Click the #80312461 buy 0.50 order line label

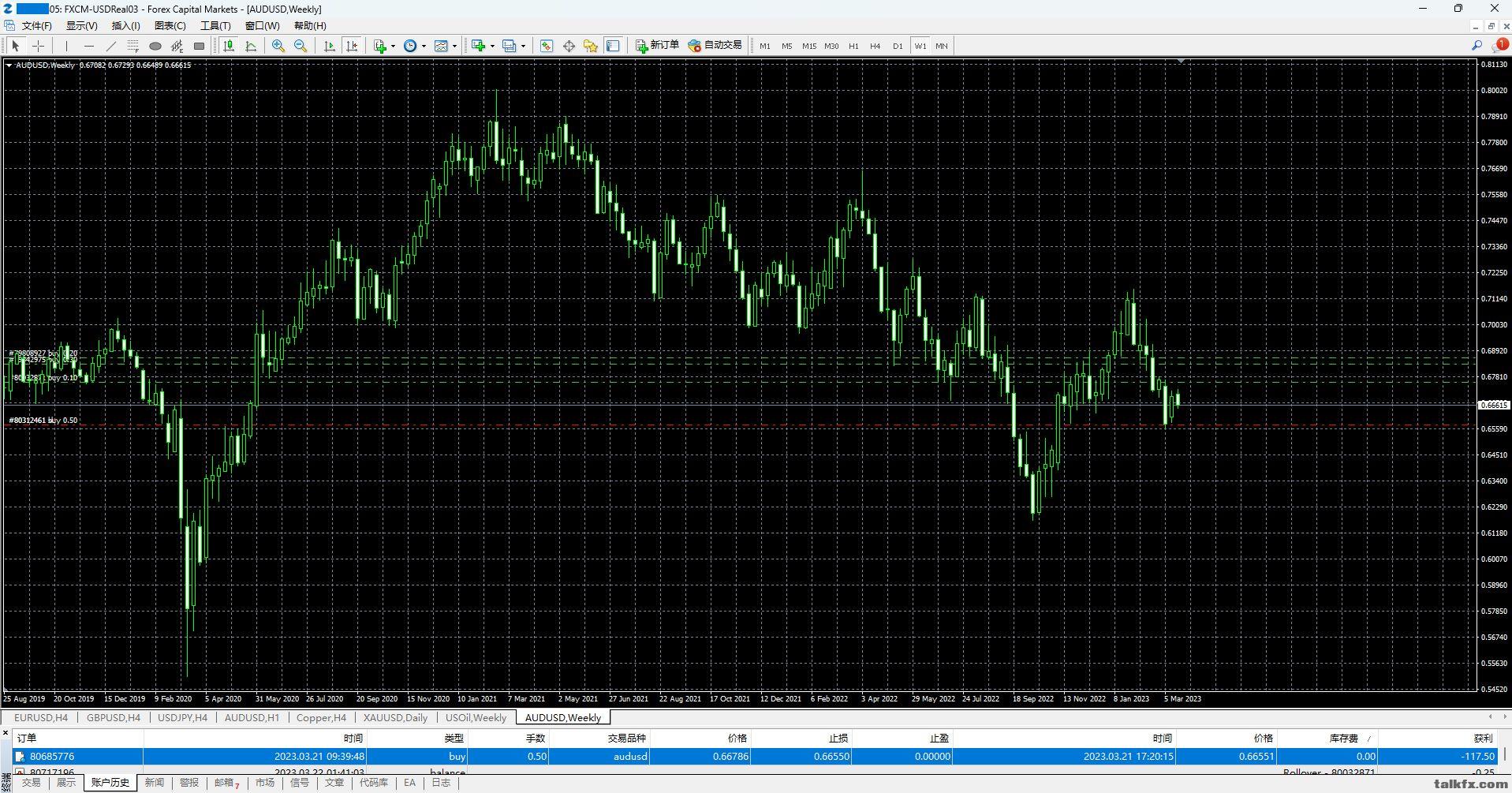[43, 421]
